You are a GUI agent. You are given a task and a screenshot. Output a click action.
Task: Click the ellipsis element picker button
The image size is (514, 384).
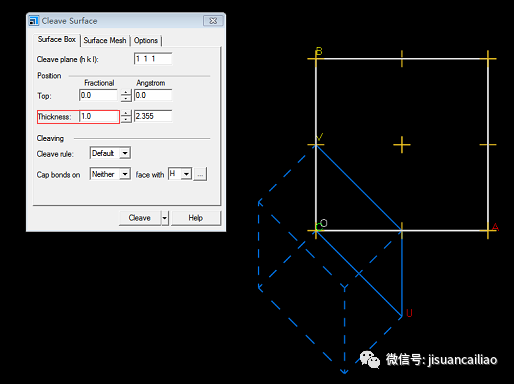tap(200, 174)
